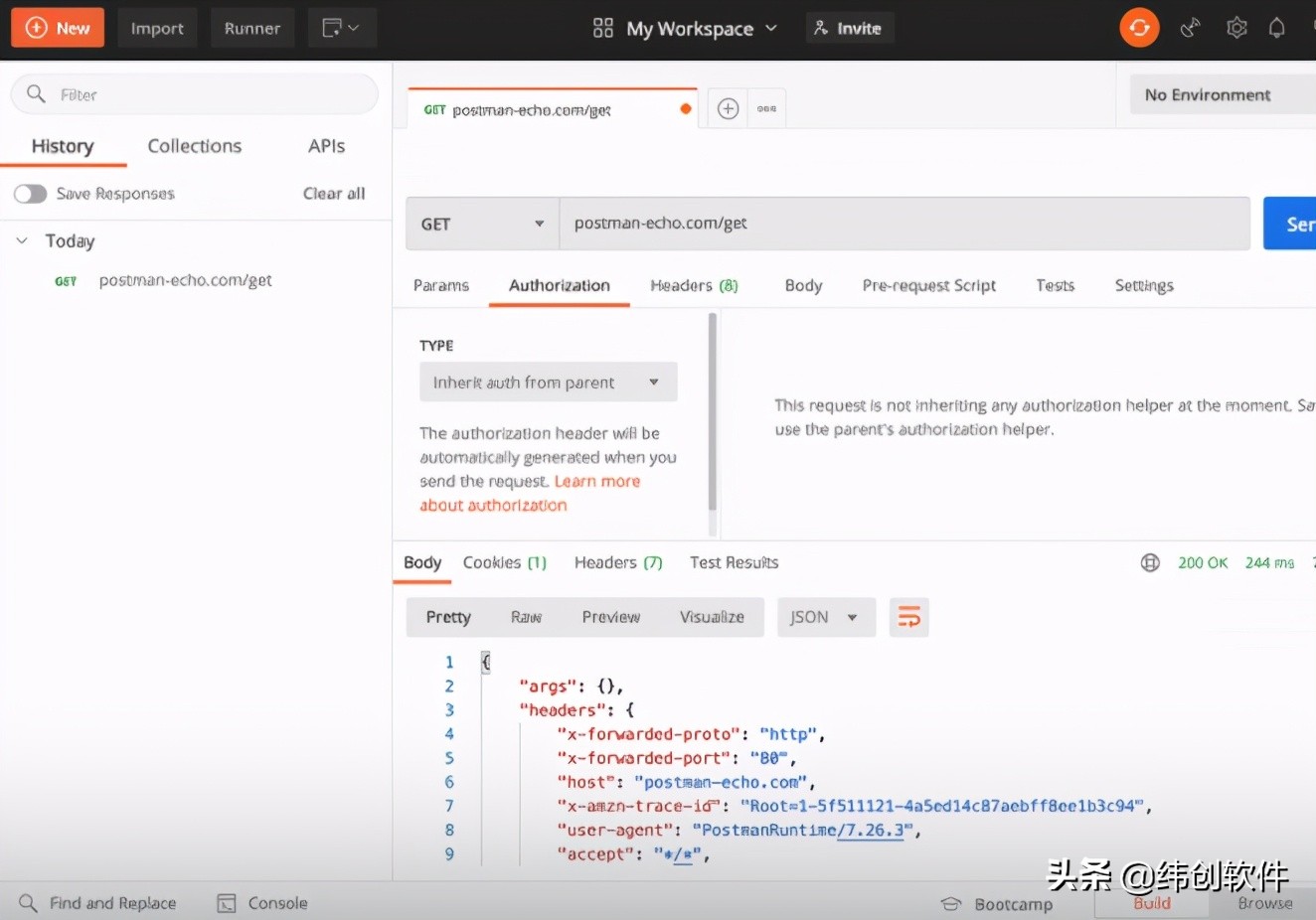This screenshot has width=1316, height=920.
Task: Collapse the Today history group
Action: click(22, 240)
